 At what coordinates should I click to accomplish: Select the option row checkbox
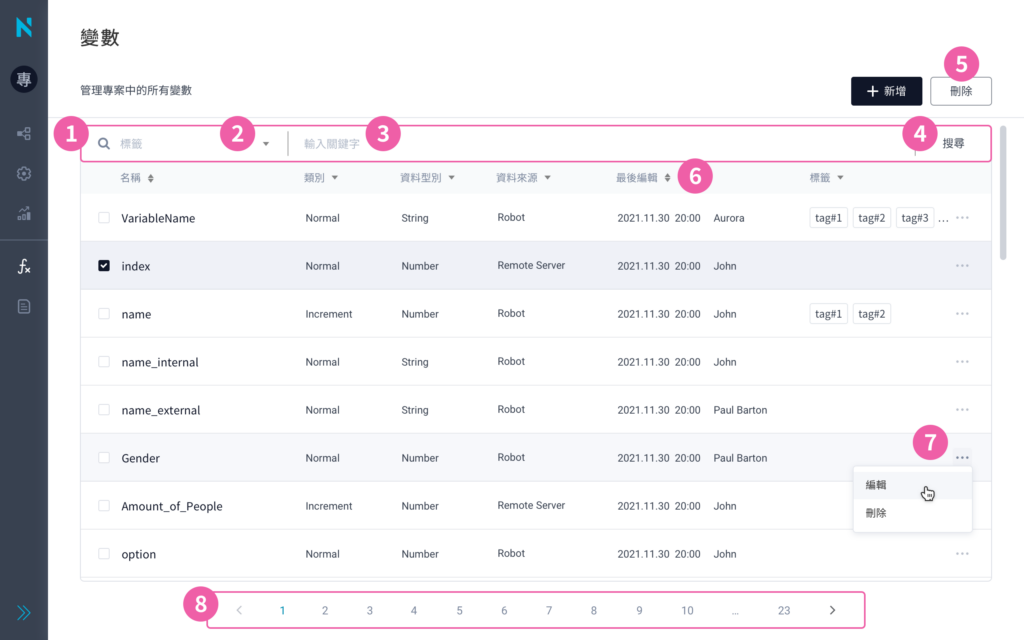tap(104, 554)
